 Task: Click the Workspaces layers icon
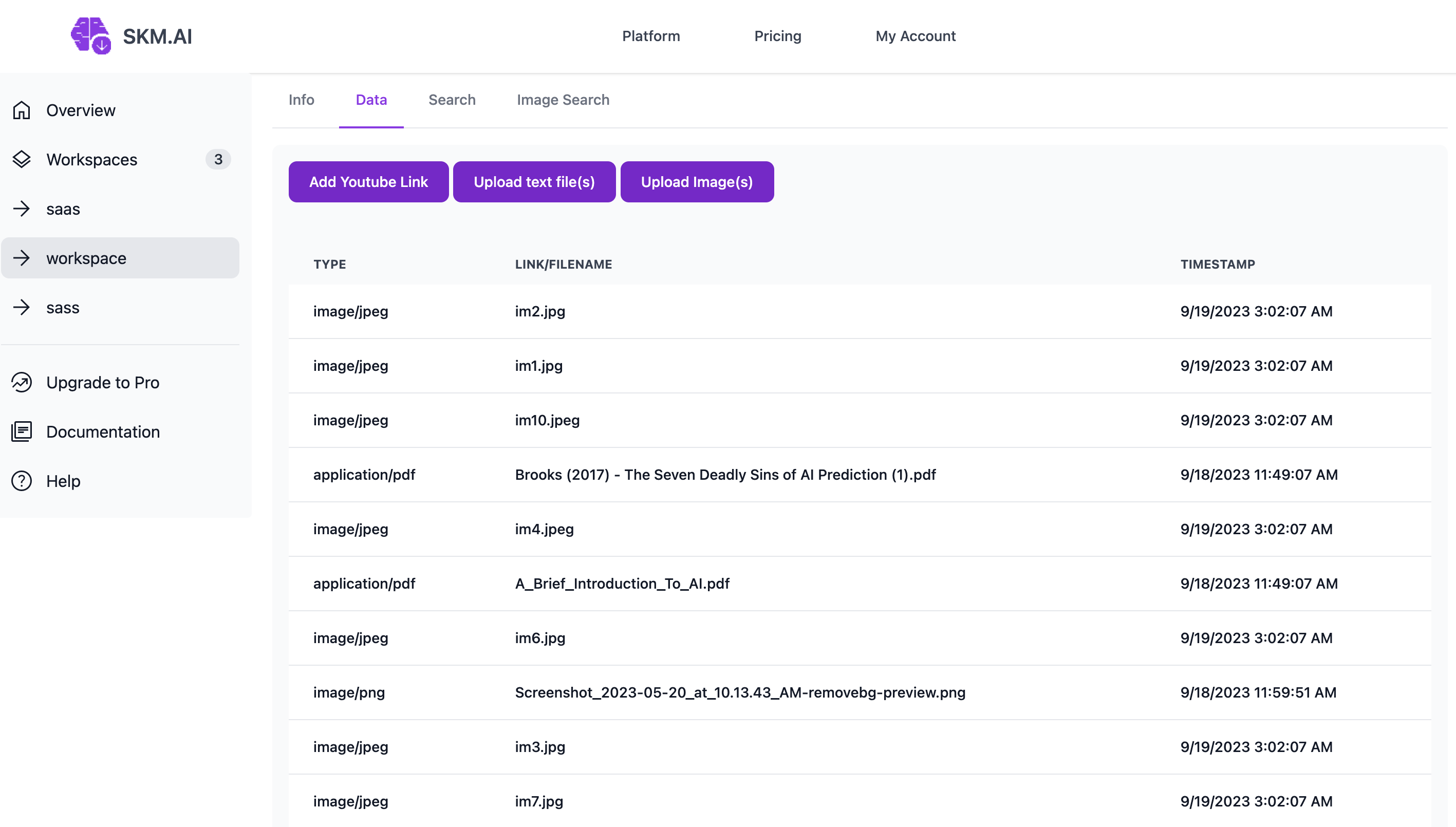click(x=22, y=160)
